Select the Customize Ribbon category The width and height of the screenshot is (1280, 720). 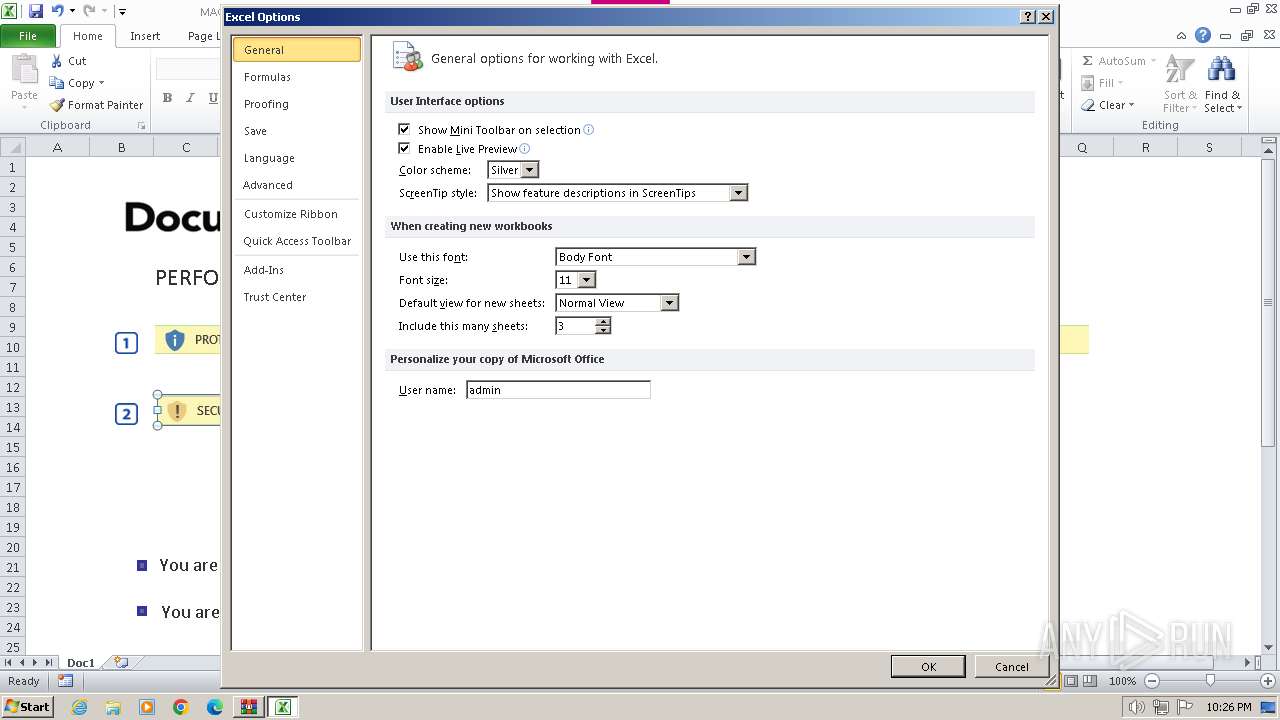[296, 214]
